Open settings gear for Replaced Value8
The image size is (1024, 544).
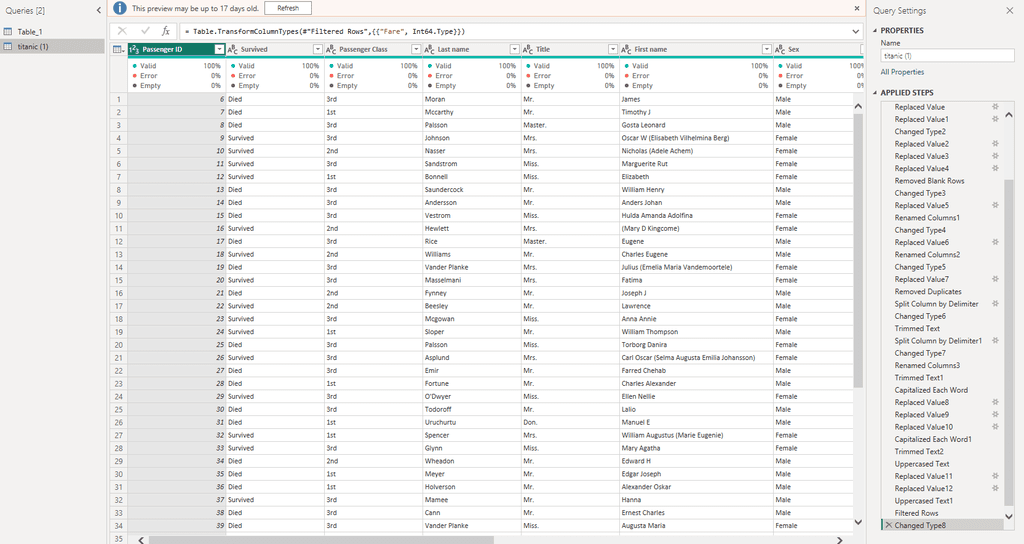pos(995,402)
